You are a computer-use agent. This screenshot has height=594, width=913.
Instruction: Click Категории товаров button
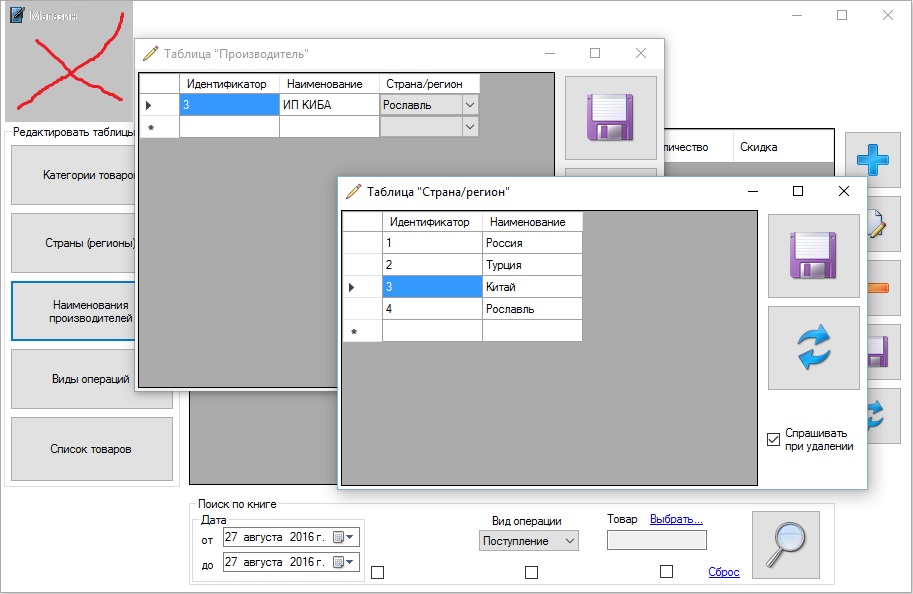click(73, 175)
